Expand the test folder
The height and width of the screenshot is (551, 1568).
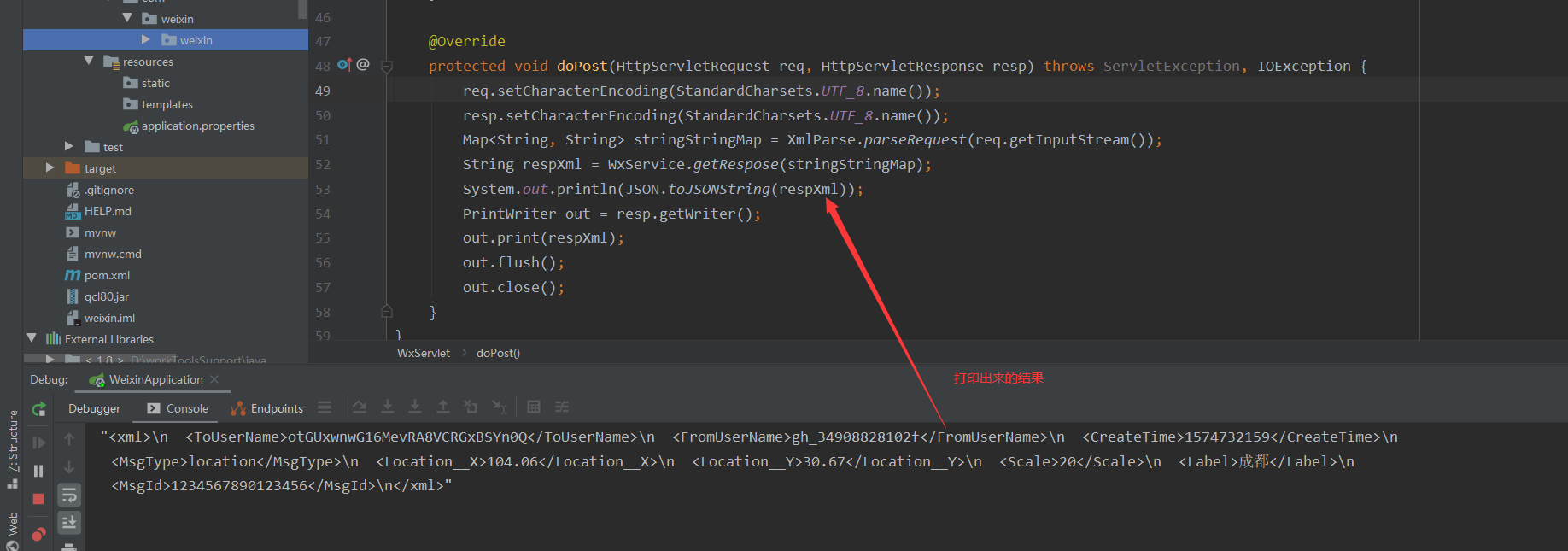[x=69, y=146]
